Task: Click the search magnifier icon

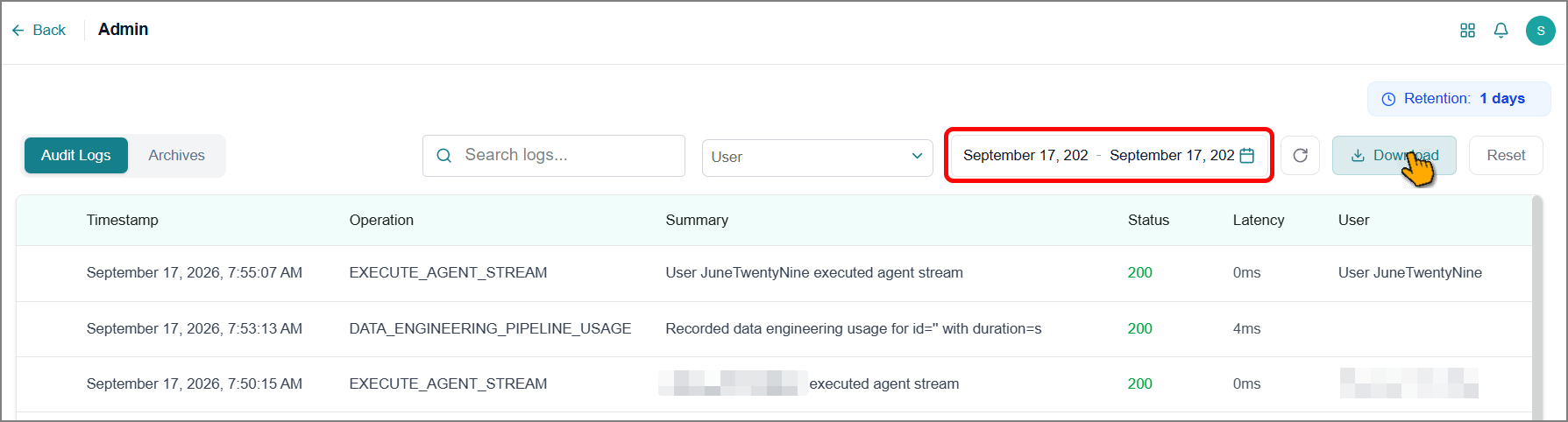Action: (x=444, y=155)
